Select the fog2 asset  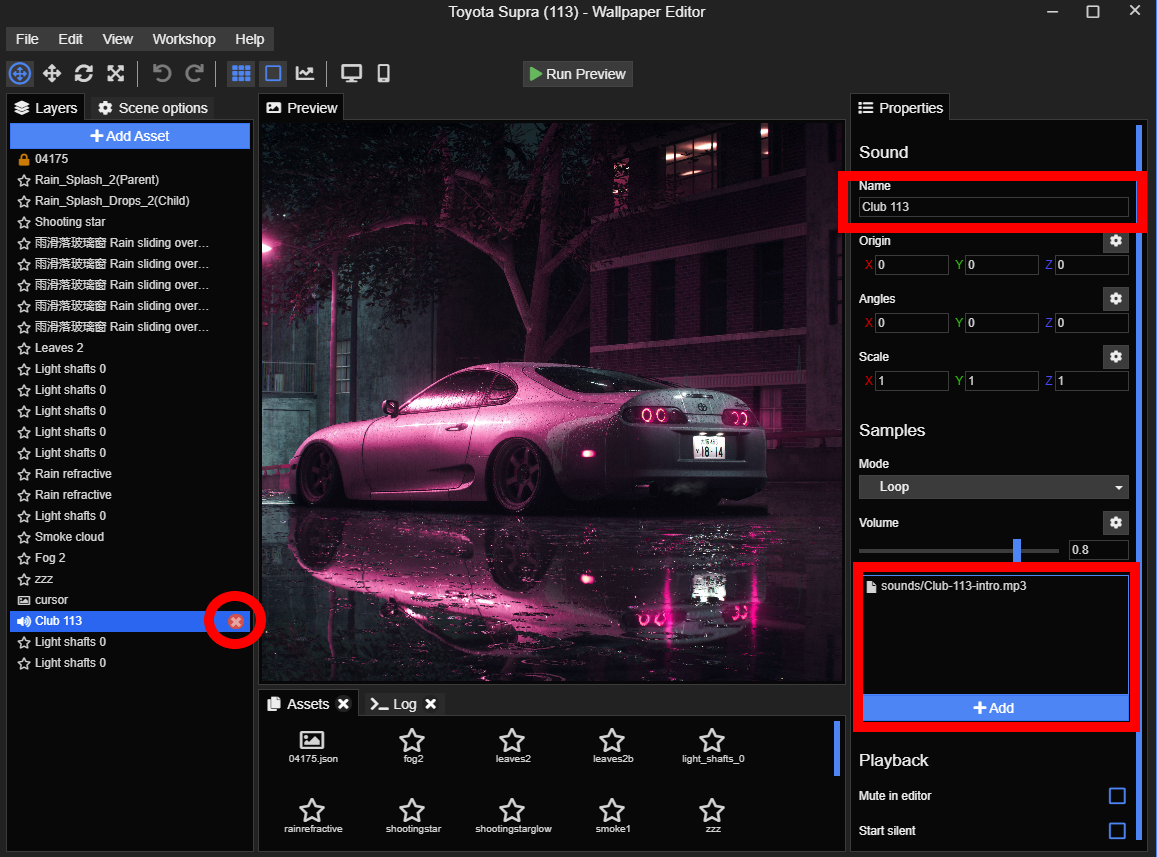coord(412,747)
